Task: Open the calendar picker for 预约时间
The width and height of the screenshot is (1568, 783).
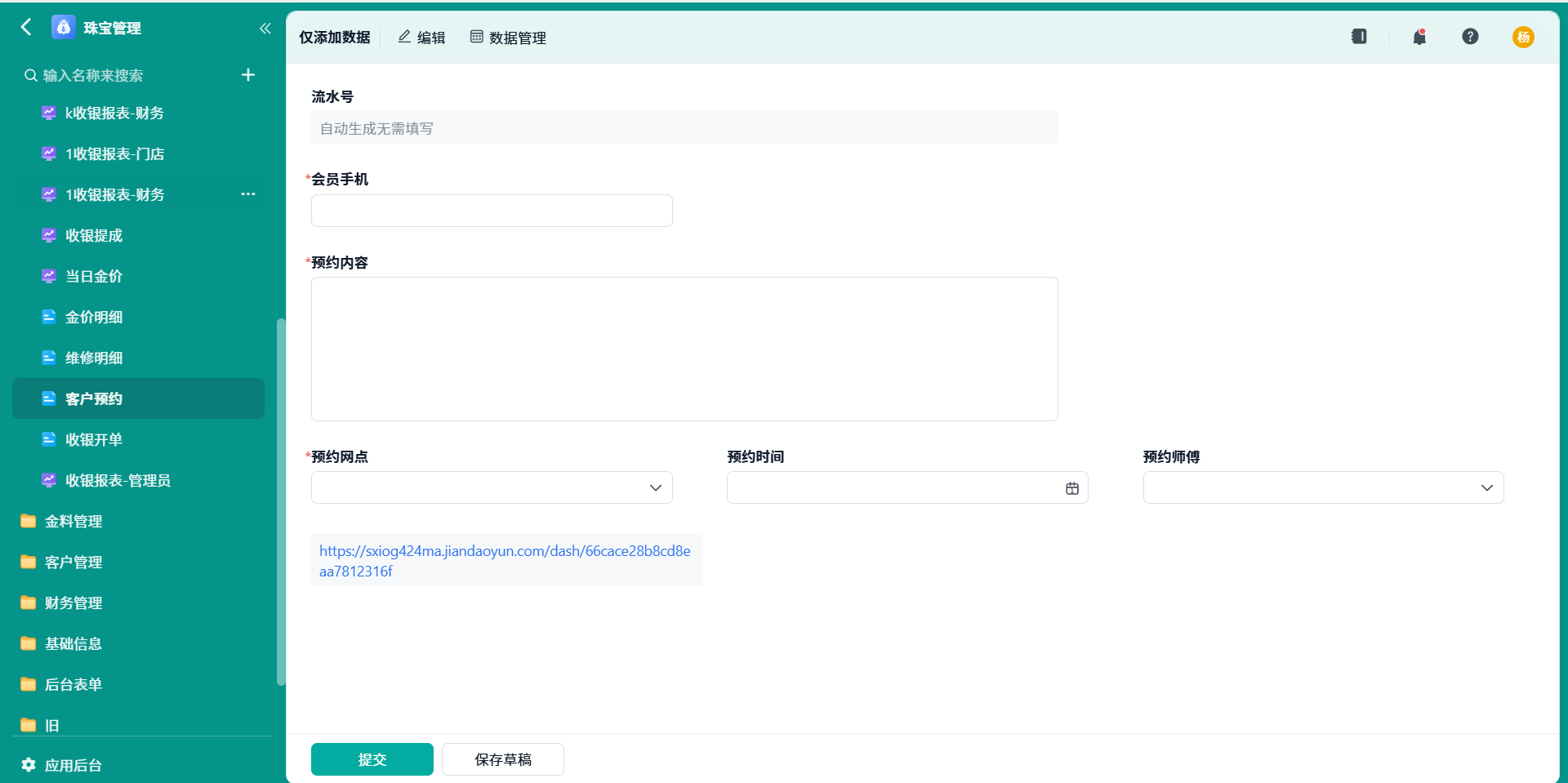Action: (1072, 488)
